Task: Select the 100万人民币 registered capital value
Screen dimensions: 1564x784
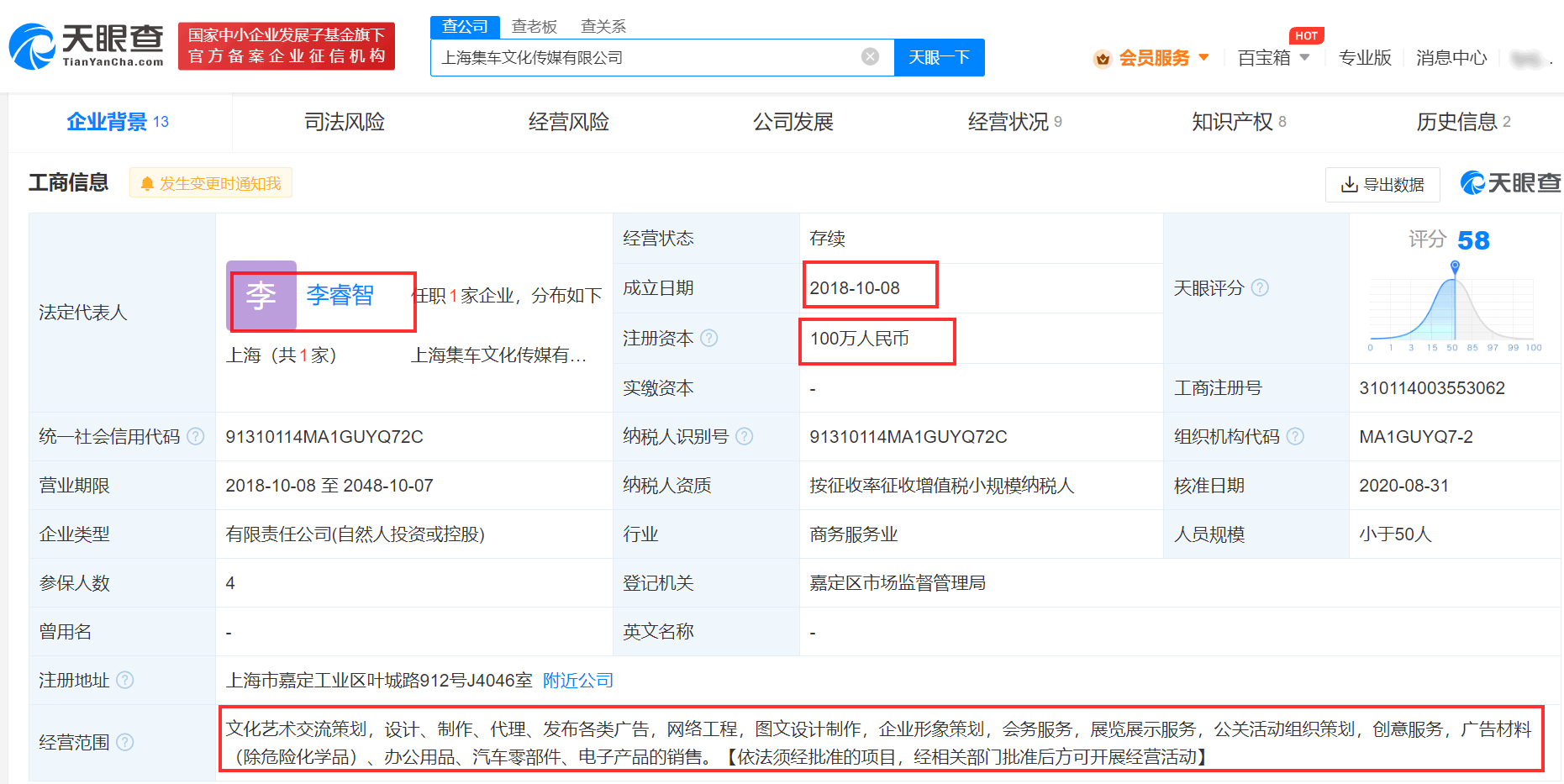Action: tap(859, 339)
